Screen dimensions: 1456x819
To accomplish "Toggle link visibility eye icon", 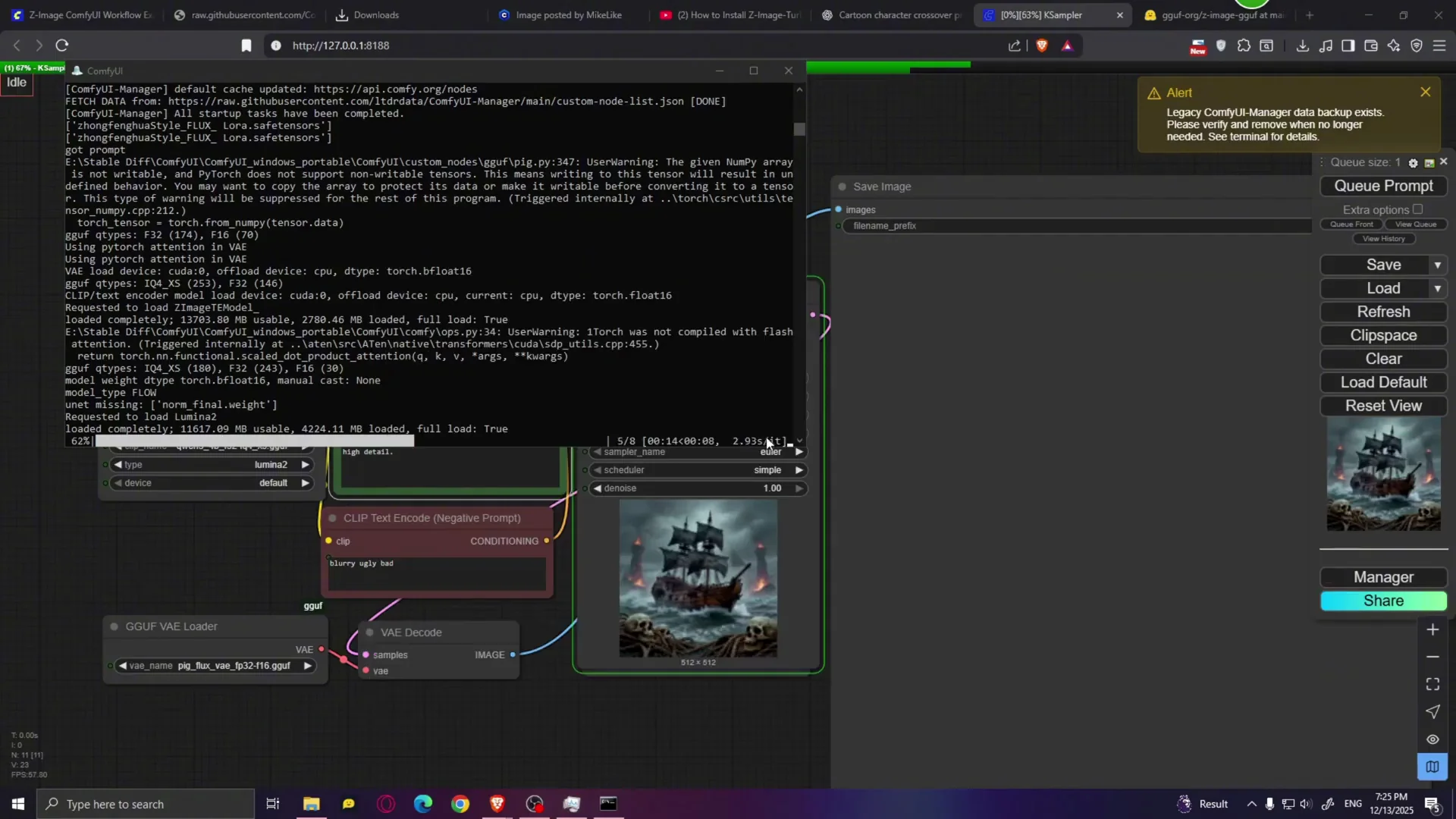I will pos(1432,739).
